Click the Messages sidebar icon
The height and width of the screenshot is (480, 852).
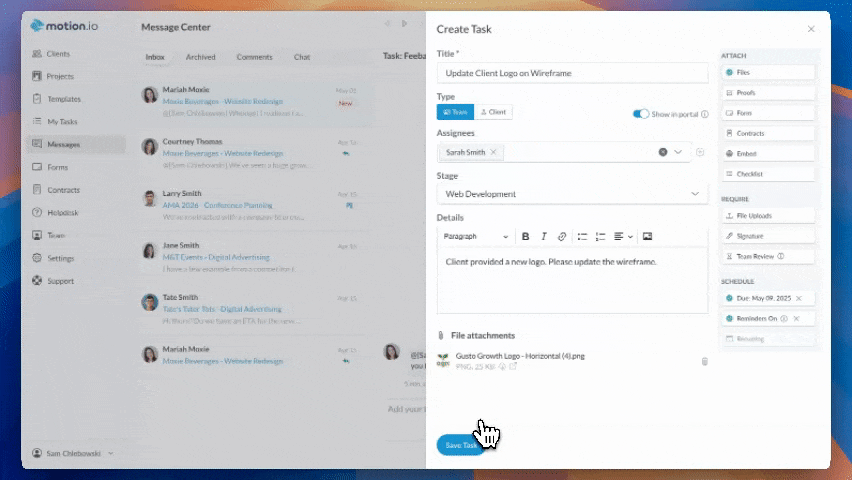click(37, 144)
